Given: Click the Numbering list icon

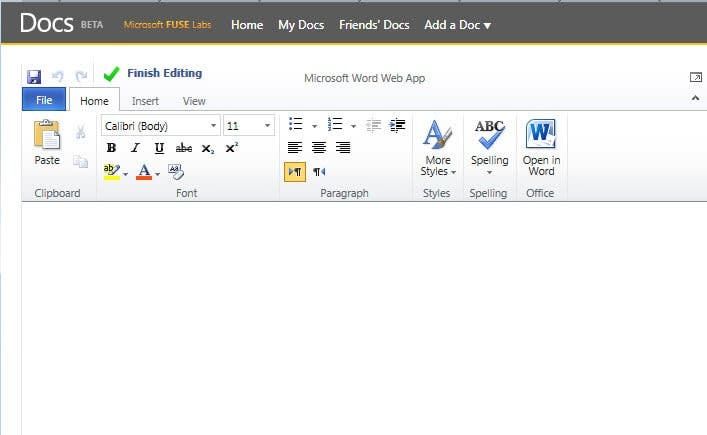Looking at the screenshot, I should (335, 124).
